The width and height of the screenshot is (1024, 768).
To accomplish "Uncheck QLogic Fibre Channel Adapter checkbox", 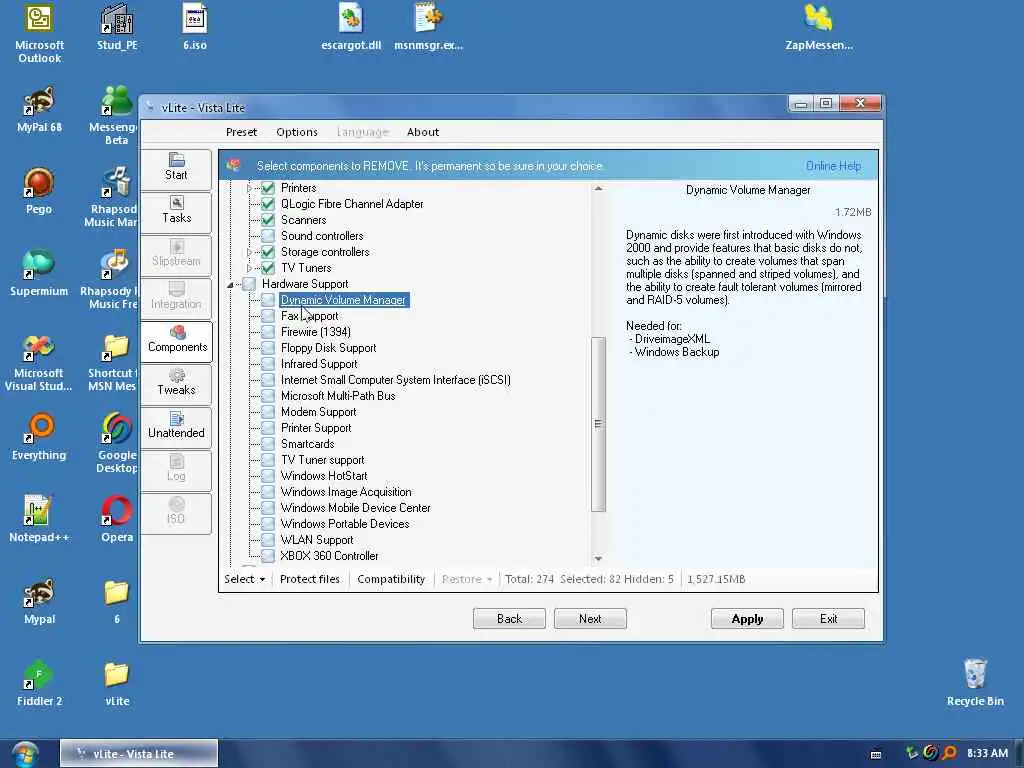I will tap(268, 204).
